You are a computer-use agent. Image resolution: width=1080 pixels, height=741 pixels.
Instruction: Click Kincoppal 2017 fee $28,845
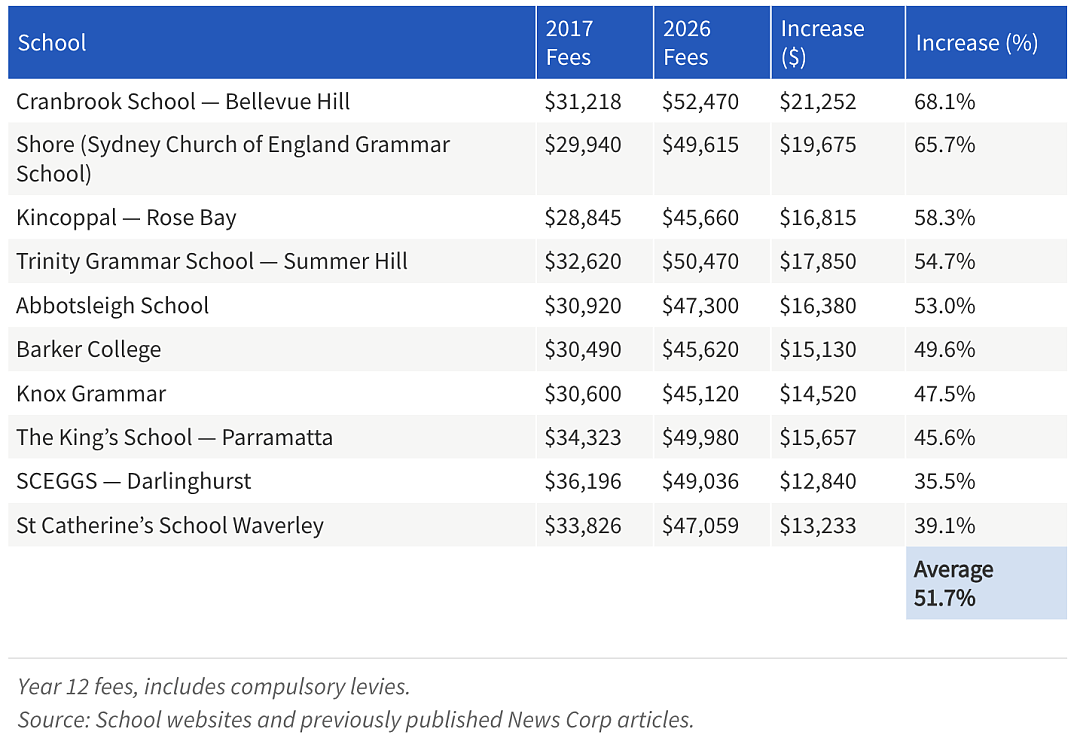tap(583, 218)
